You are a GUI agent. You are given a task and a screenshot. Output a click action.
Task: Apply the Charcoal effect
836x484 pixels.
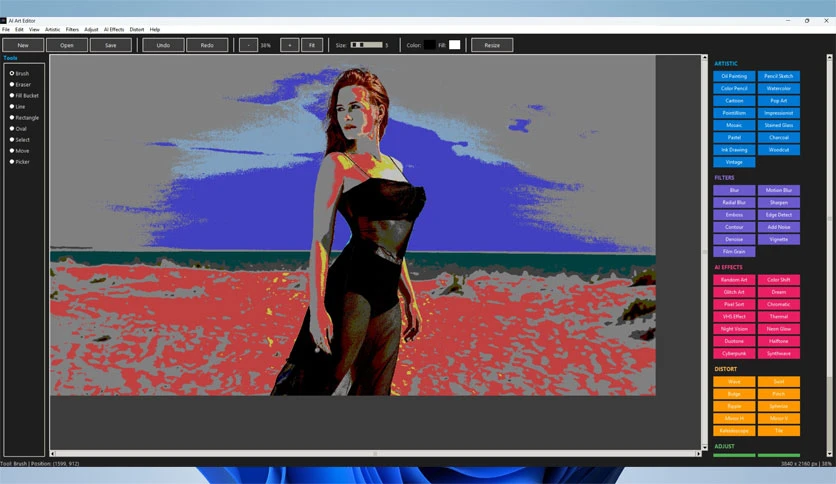778,138
